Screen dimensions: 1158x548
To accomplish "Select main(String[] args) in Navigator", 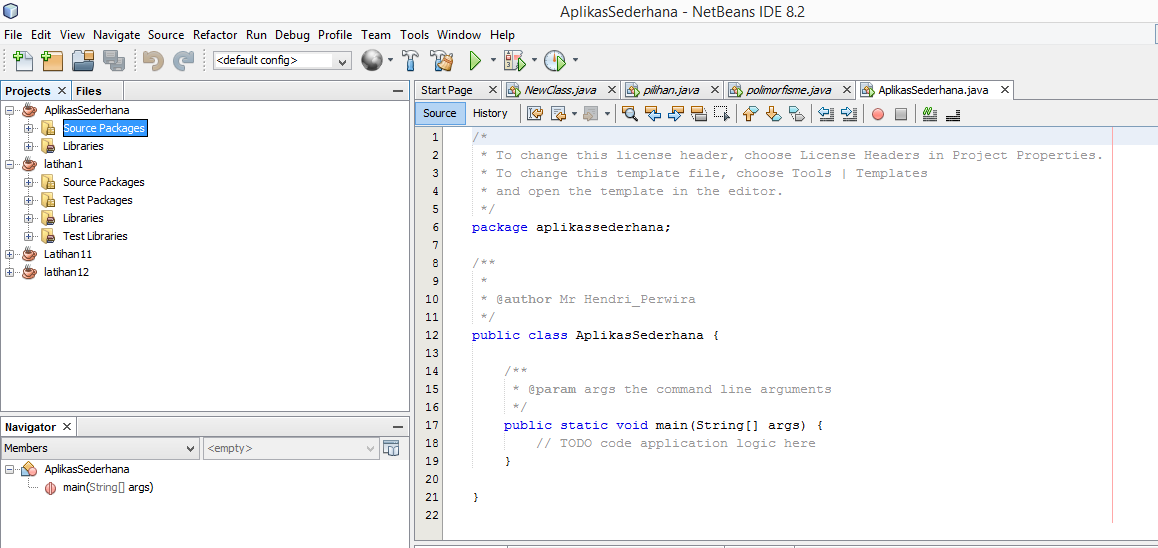I will click(x=108, y=487).
